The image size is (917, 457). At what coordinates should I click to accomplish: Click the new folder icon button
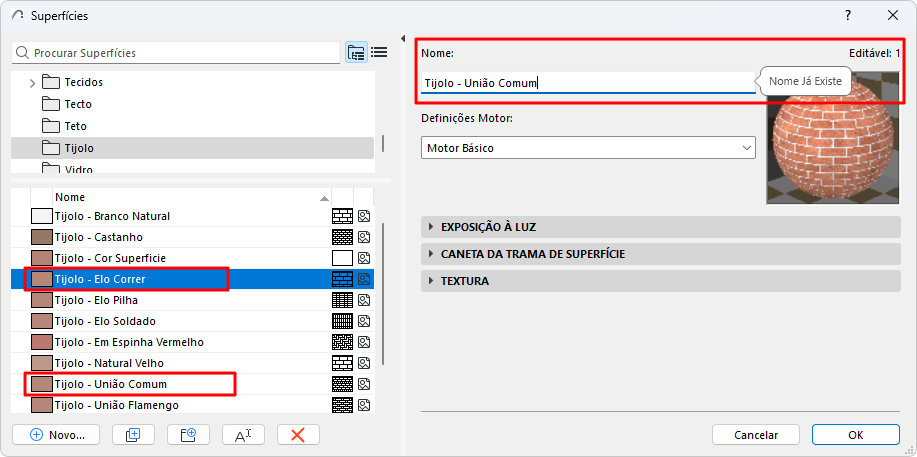tap(181, 435)
